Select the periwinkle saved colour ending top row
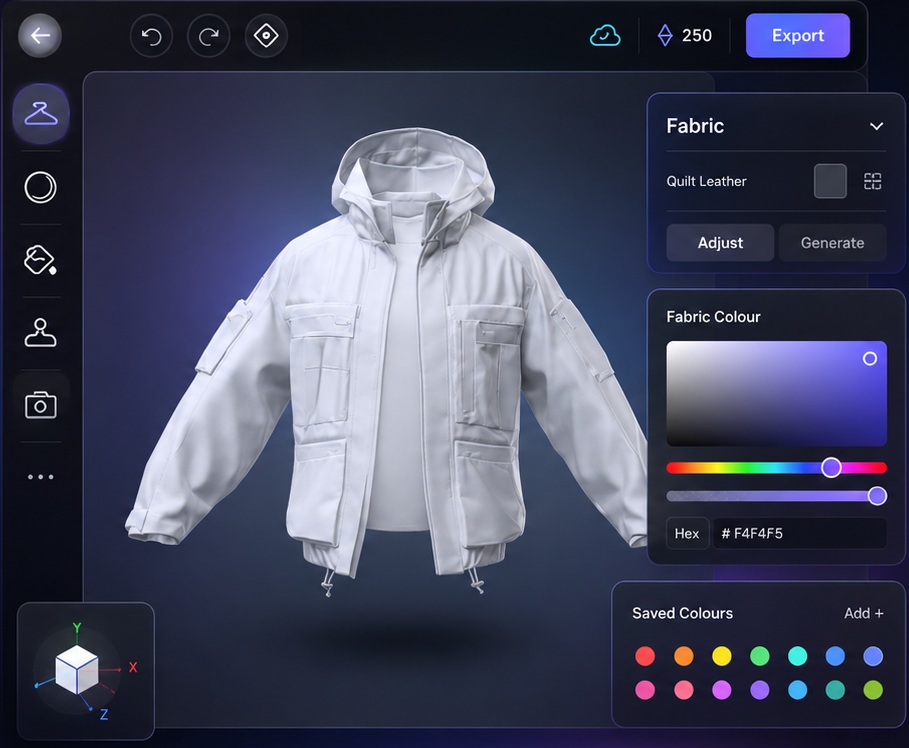909x748 pixels. pyautogui.click(x=873, y=656)
